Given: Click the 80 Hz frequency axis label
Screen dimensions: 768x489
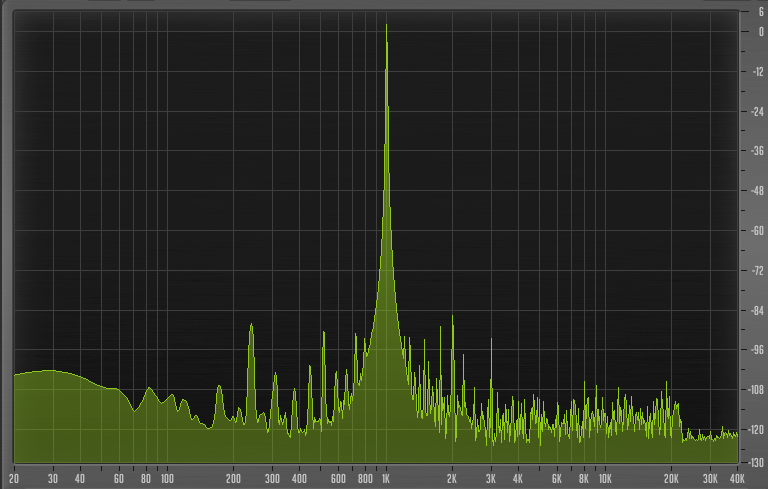Looking at the screenshot, I should pos(146,479).
